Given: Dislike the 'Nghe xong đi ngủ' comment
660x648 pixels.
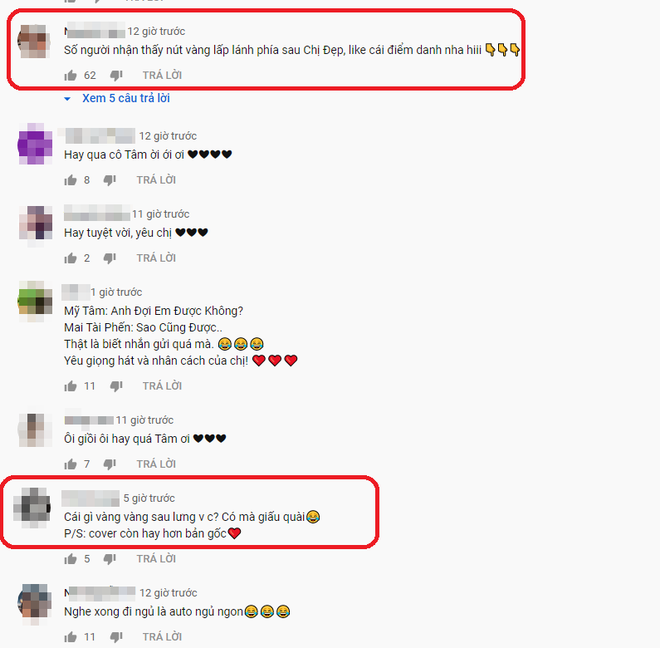Looking at the screenshot, I should click(x=116, y=637).
